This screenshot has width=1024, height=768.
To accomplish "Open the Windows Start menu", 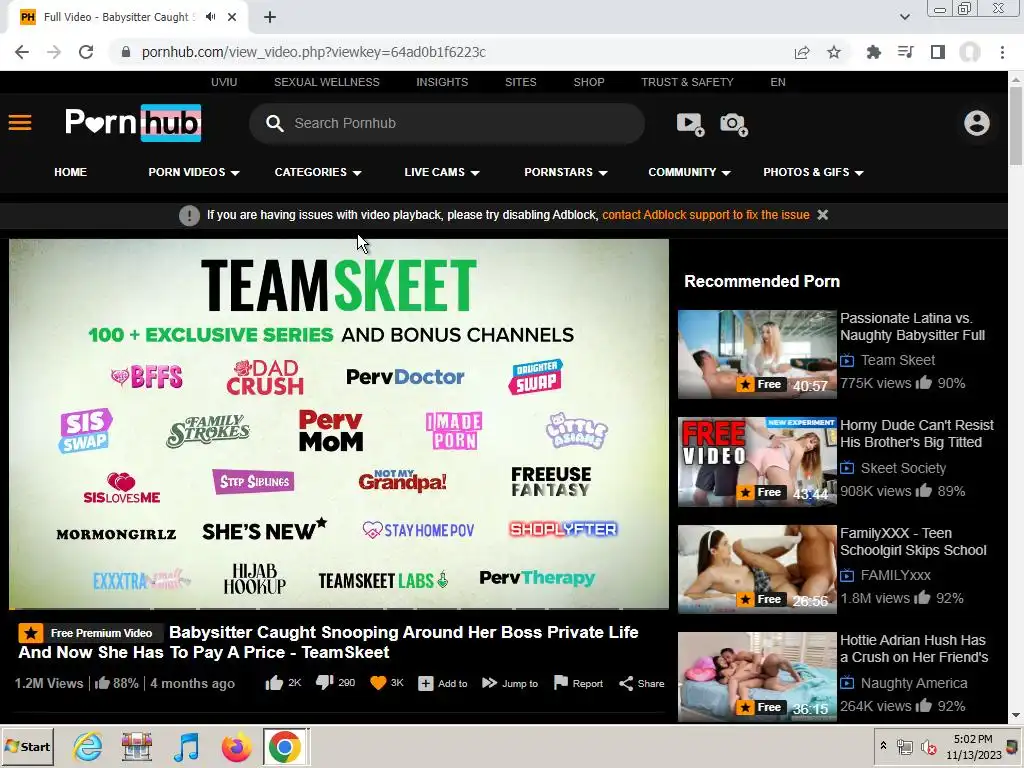I will click(27, 747).
